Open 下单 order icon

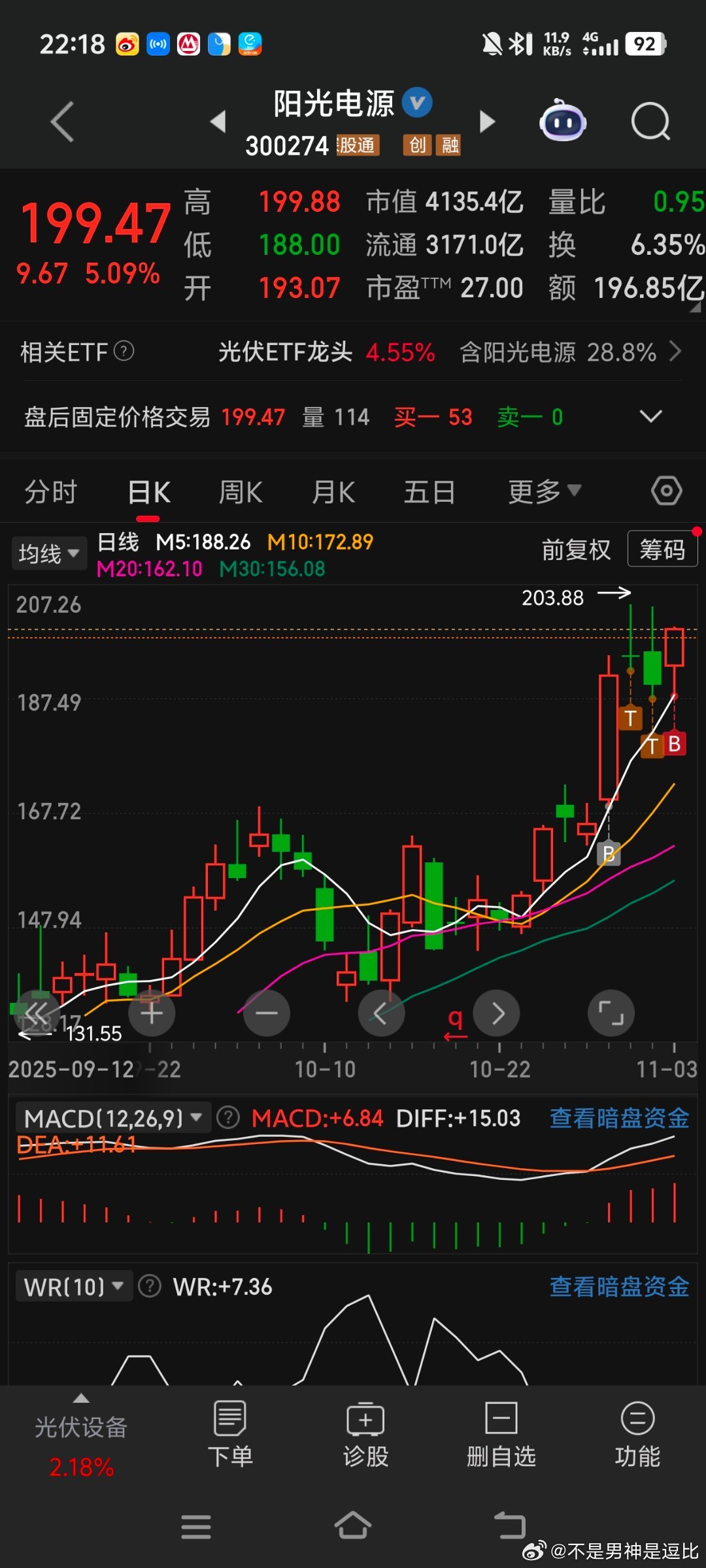pos(230,1435)
